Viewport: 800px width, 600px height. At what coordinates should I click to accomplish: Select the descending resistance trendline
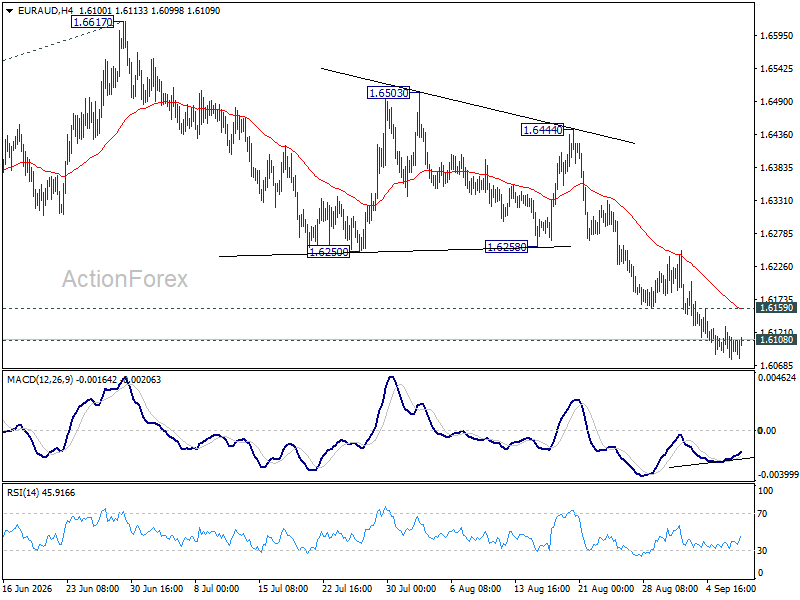pyautogui.click(x=478, y=106)
